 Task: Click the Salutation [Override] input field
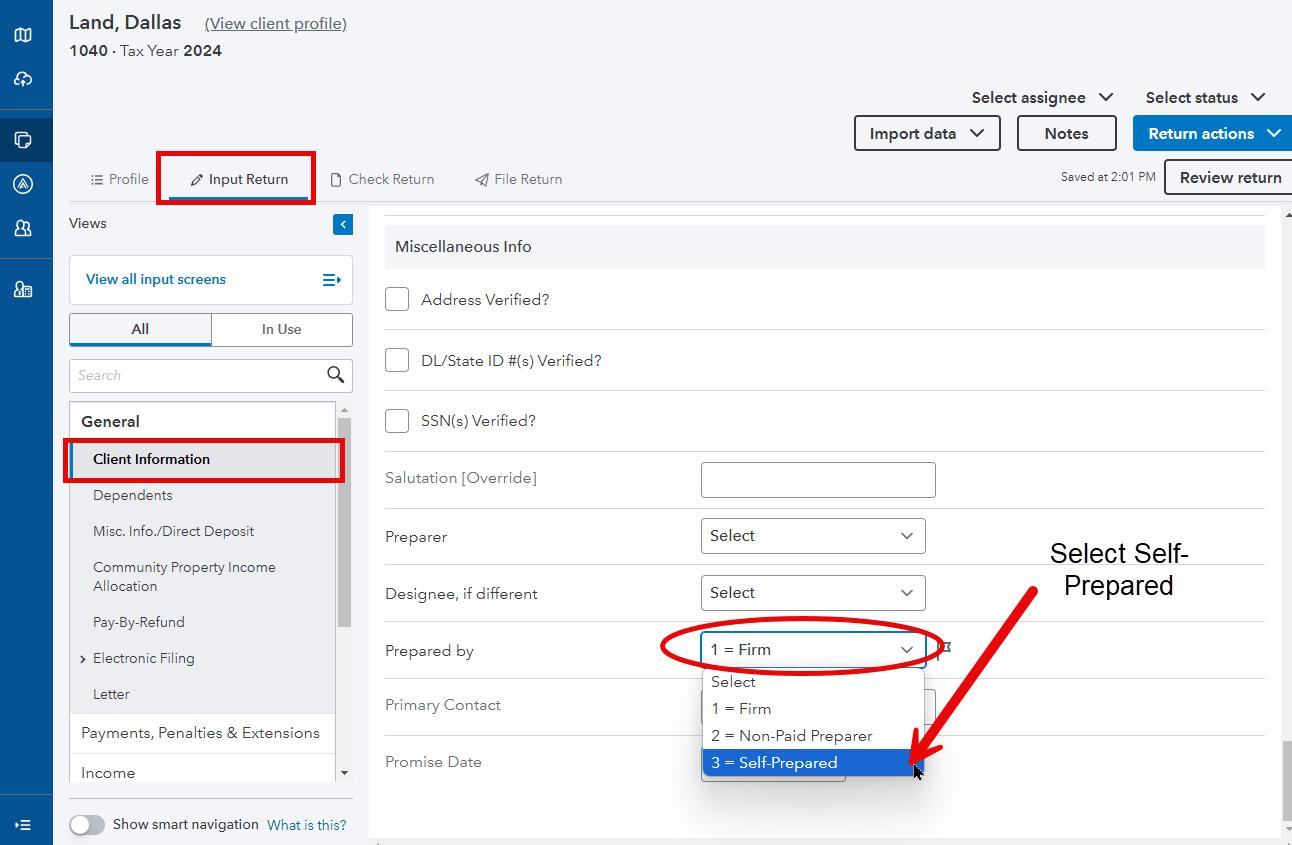[x=818, y=480]
